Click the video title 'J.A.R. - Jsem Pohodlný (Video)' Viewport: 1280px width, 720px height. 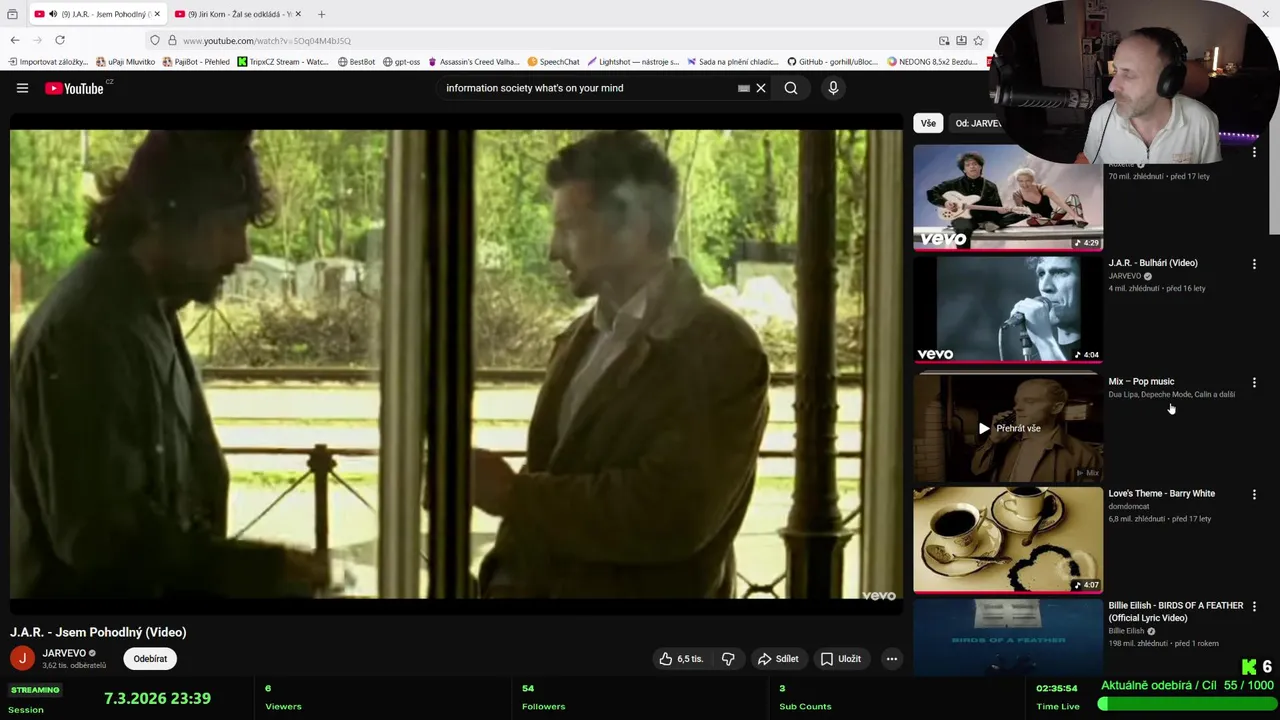pyautogui.click(x=98, y=632)
